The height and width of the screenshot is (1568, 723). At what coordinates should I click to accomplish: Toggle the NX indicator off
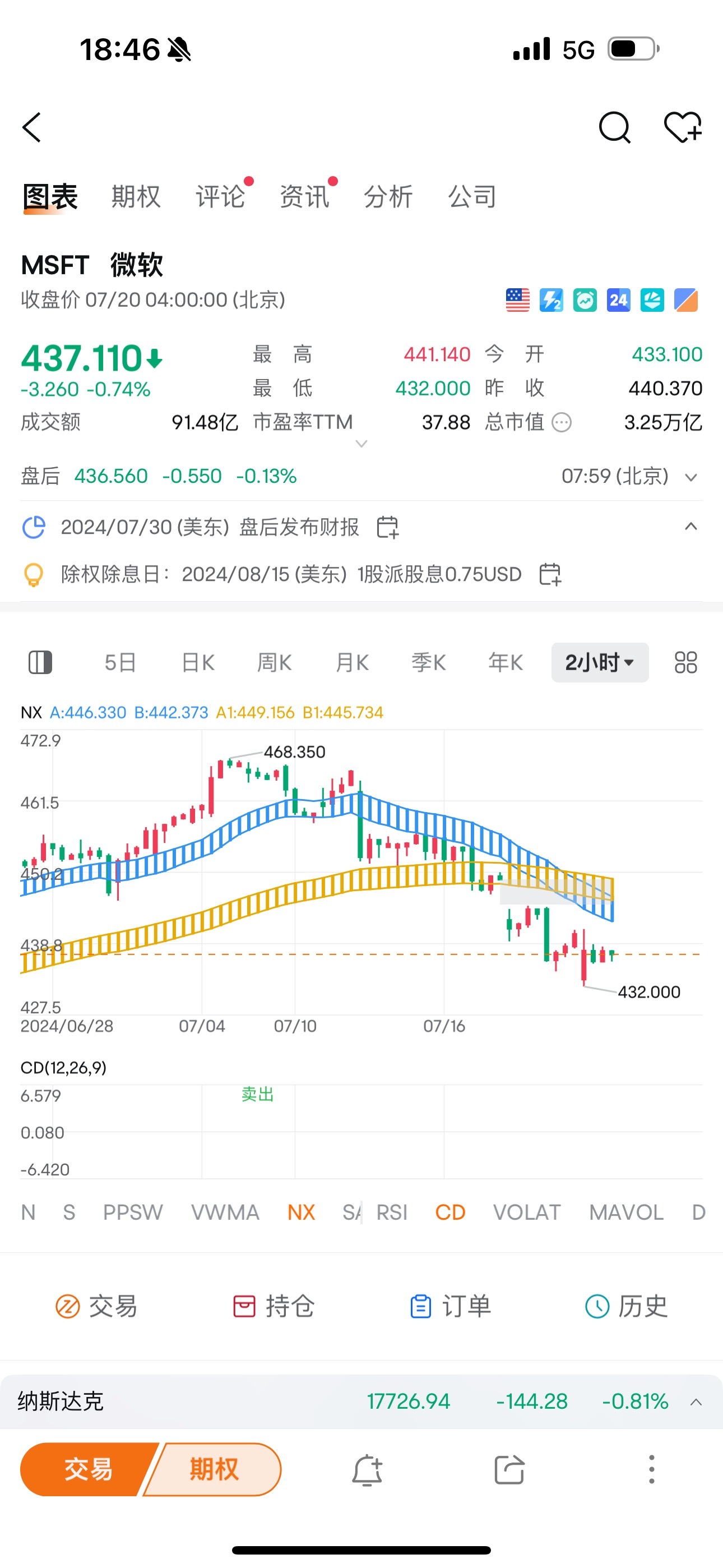pos(302,1212)
